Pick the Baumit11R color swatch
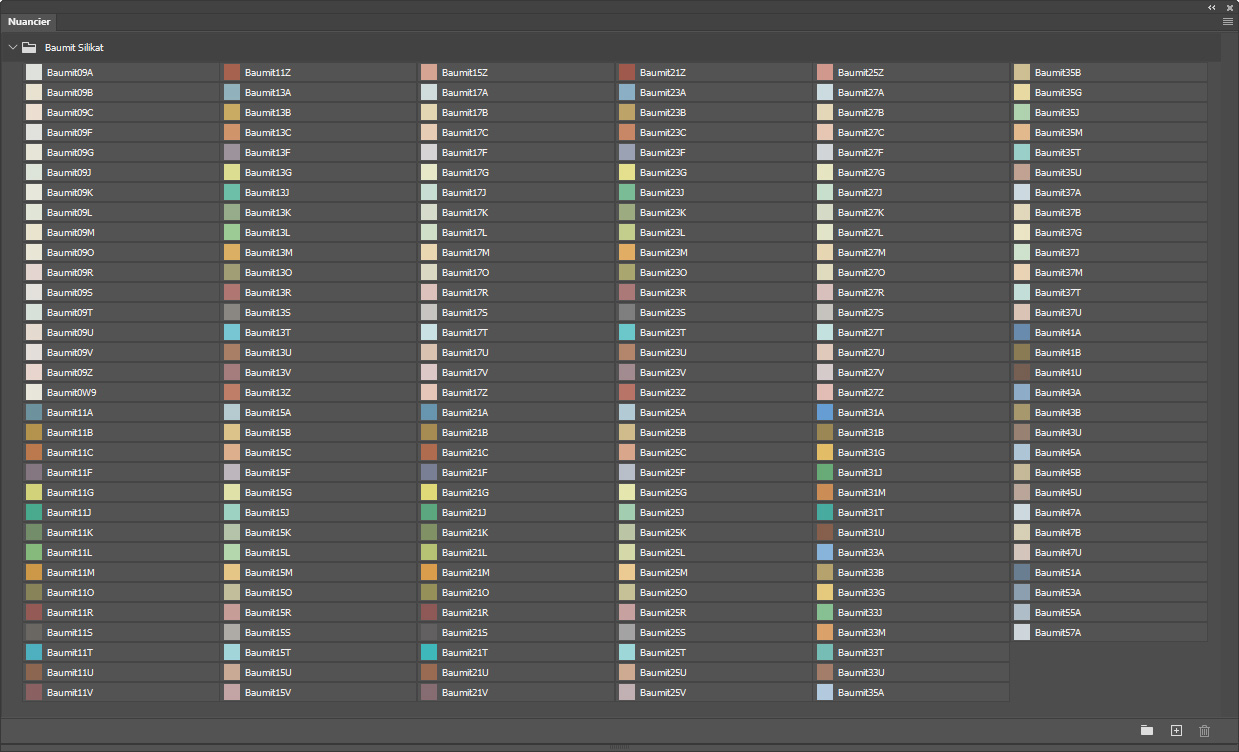Viewport: 1239px width, 752px height. click(34, 612)
